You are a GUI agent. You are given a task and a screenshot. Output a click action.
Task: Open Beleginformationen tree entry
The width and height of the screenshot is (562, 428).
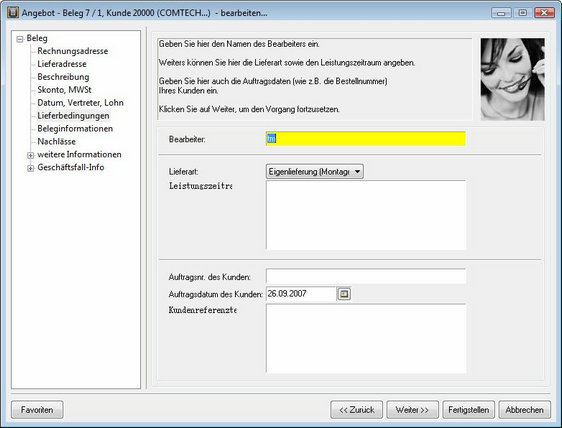tap(75, 128)
